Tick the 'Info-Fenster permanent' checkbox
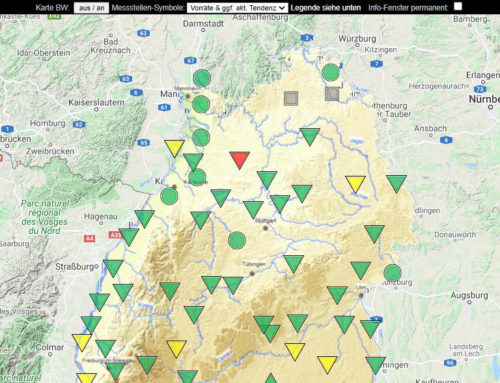This screenshot has width=500, height=383. pyautogui.click(x=458, y=7)
